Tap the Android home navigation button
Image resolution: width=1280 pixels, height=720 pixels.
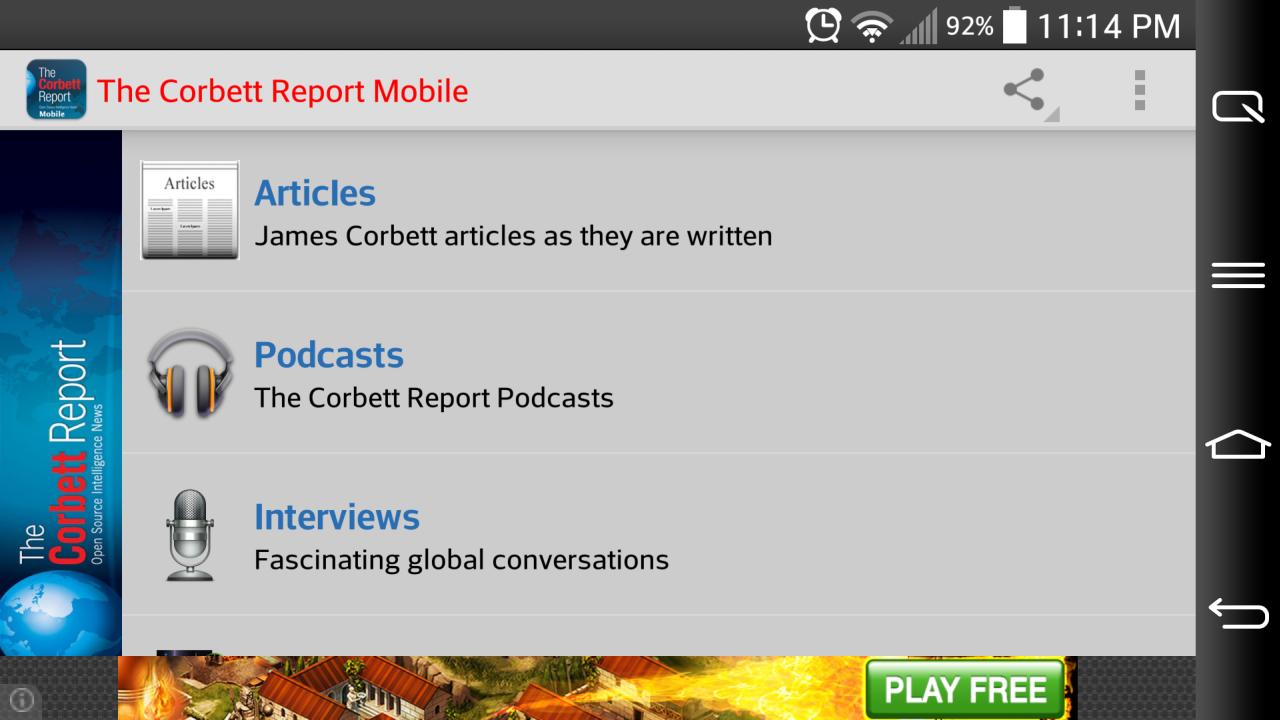click(x=1238, y=444)
